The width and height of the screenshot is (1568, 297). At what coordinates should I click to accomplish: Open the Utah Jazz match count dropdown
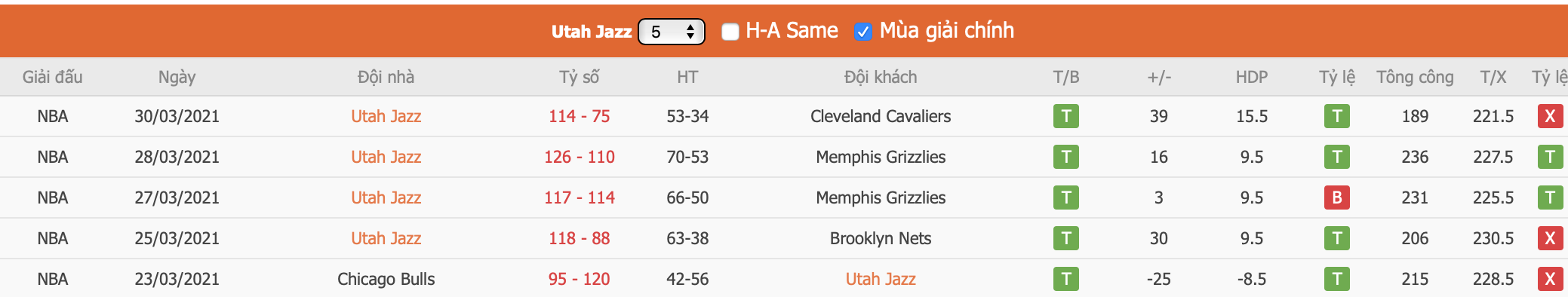point(671,32)
